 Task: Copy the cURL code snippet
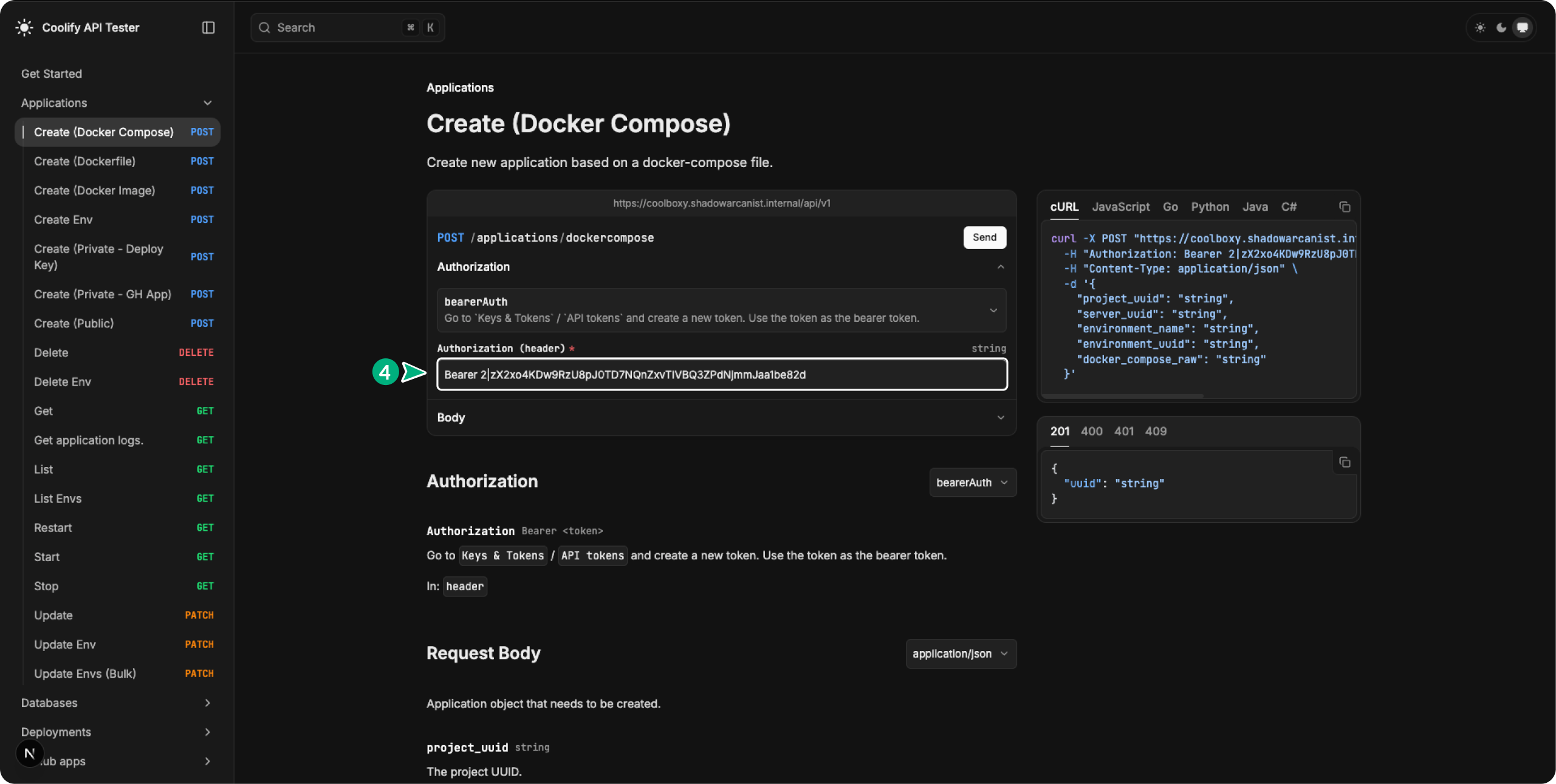click(1345, 207)
